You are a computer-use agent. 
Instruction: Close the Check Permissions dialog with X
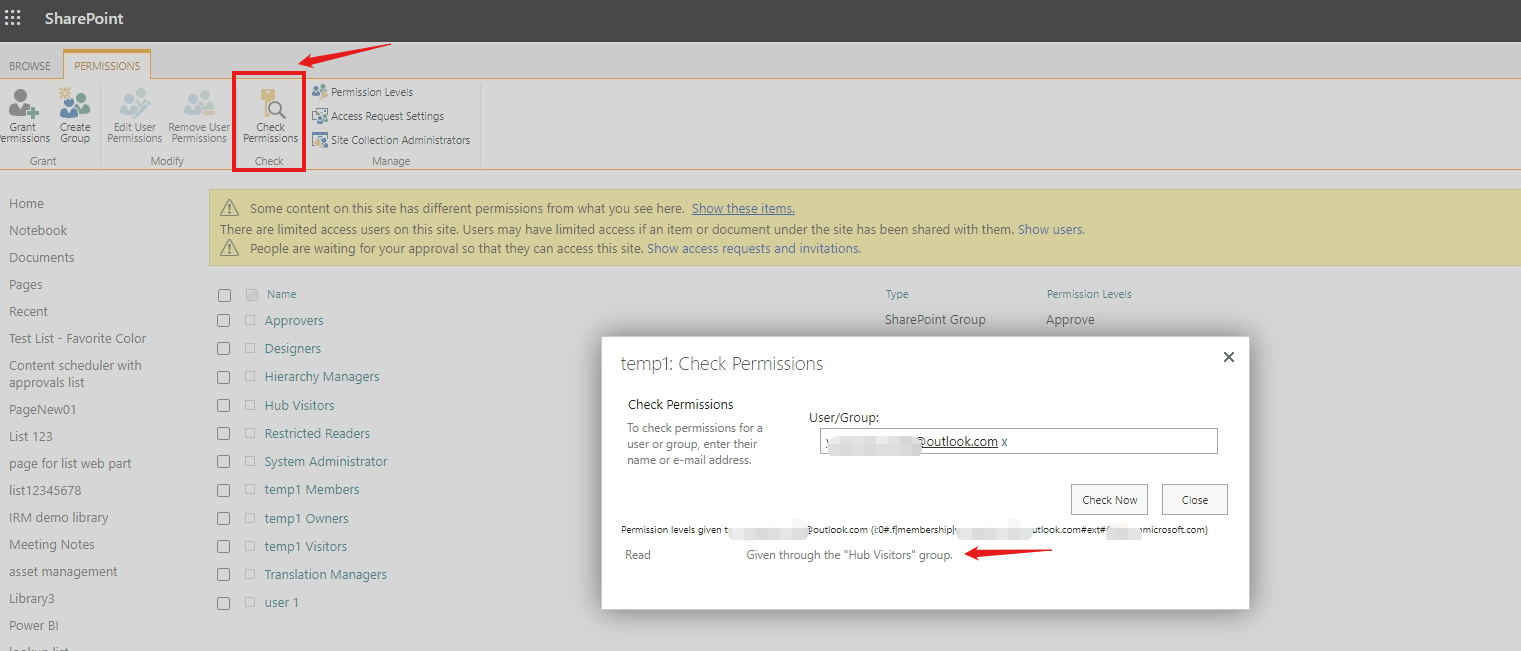(1229, 357)
